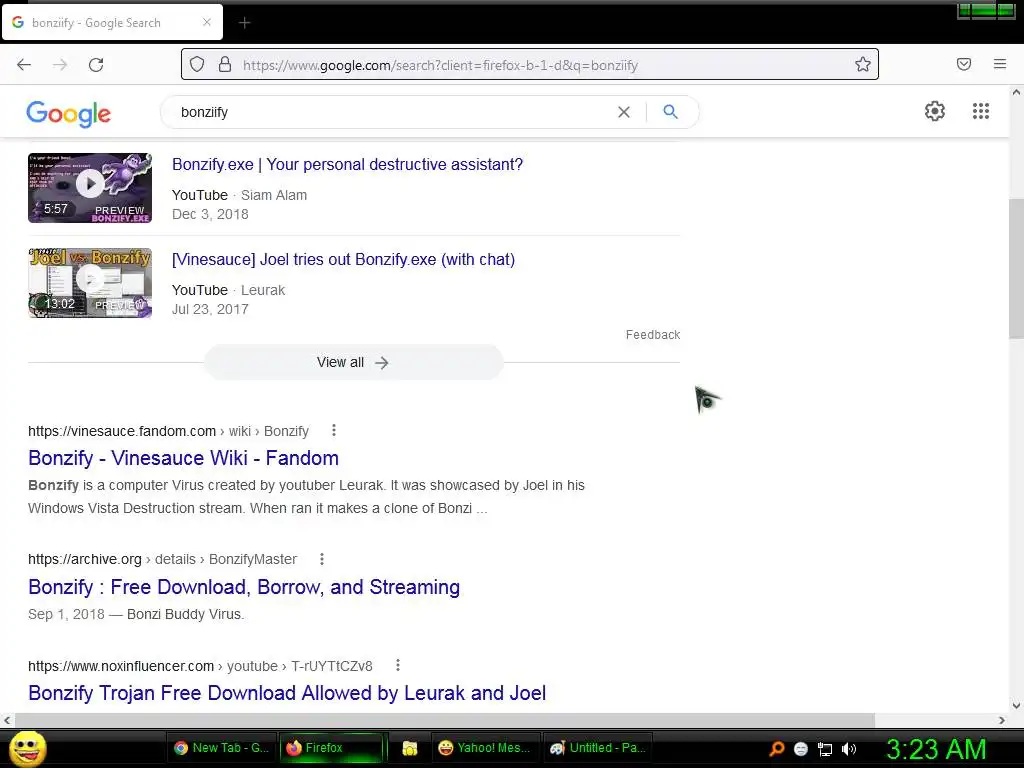Bookmark this page with the star
Image resolution: width=1024 pixels, height=768 pixels.
(863, 64)
